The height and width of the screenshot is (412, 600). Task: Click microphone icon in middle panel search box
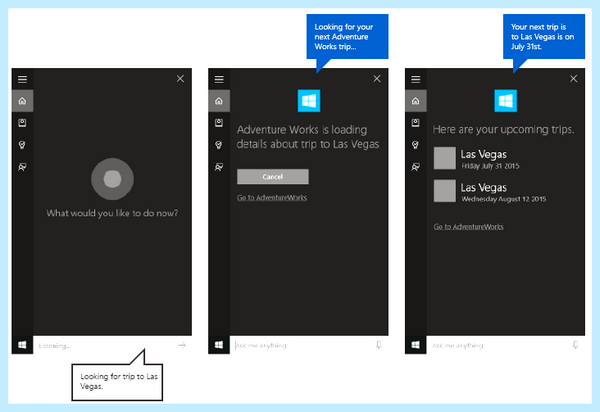click(x=378, y=345)
